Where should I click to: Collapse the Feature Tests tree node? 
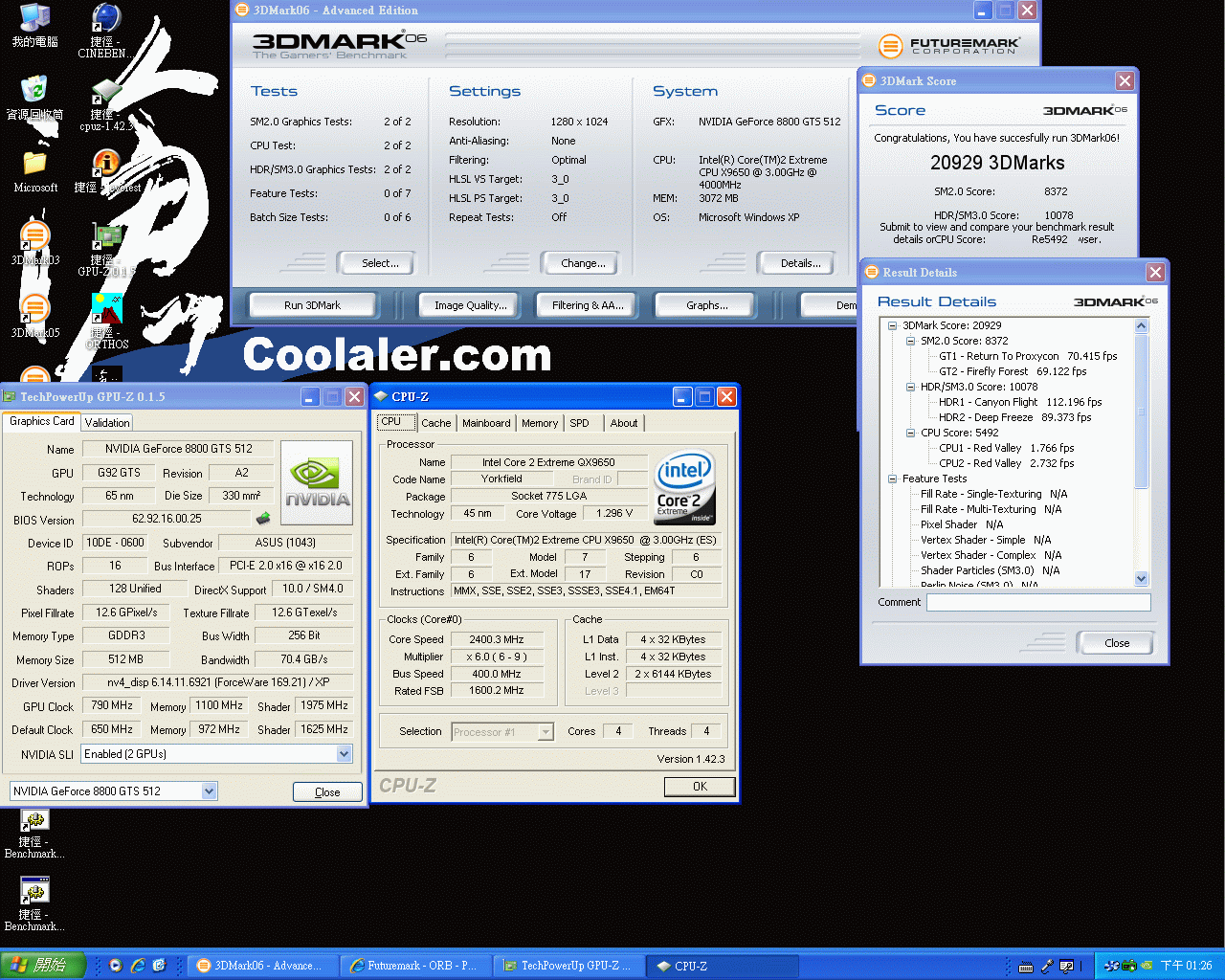tap(892, 479)
